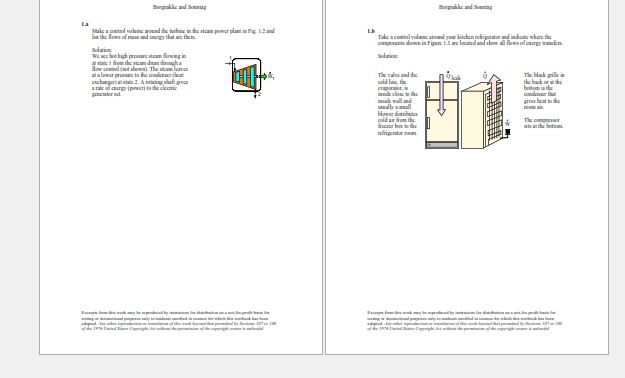Click the 'Solution:' label on the right page
625x378 pixels.
(x=388, y=56)
